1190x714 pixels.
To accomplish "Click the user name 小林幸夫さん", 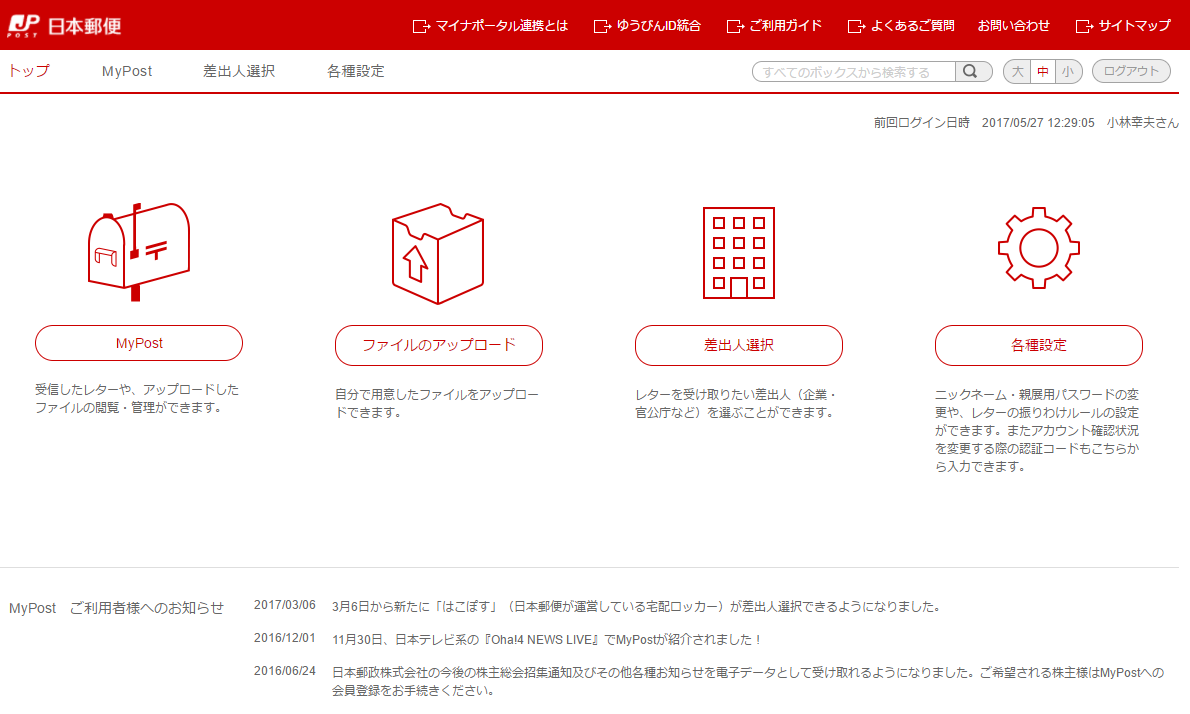I will point(1142,122).
